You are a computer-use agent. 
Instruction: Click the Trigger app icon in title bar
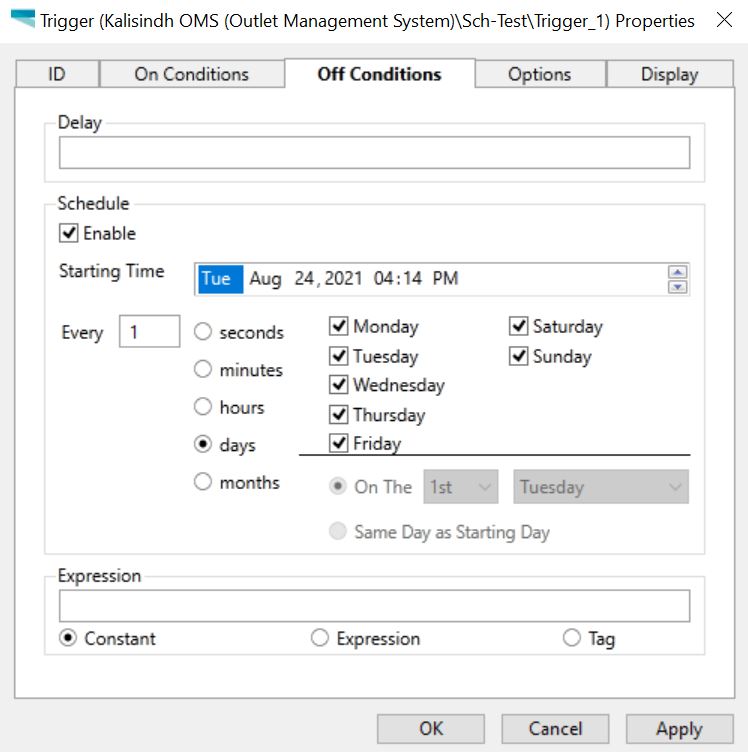[x=22, y=20]
